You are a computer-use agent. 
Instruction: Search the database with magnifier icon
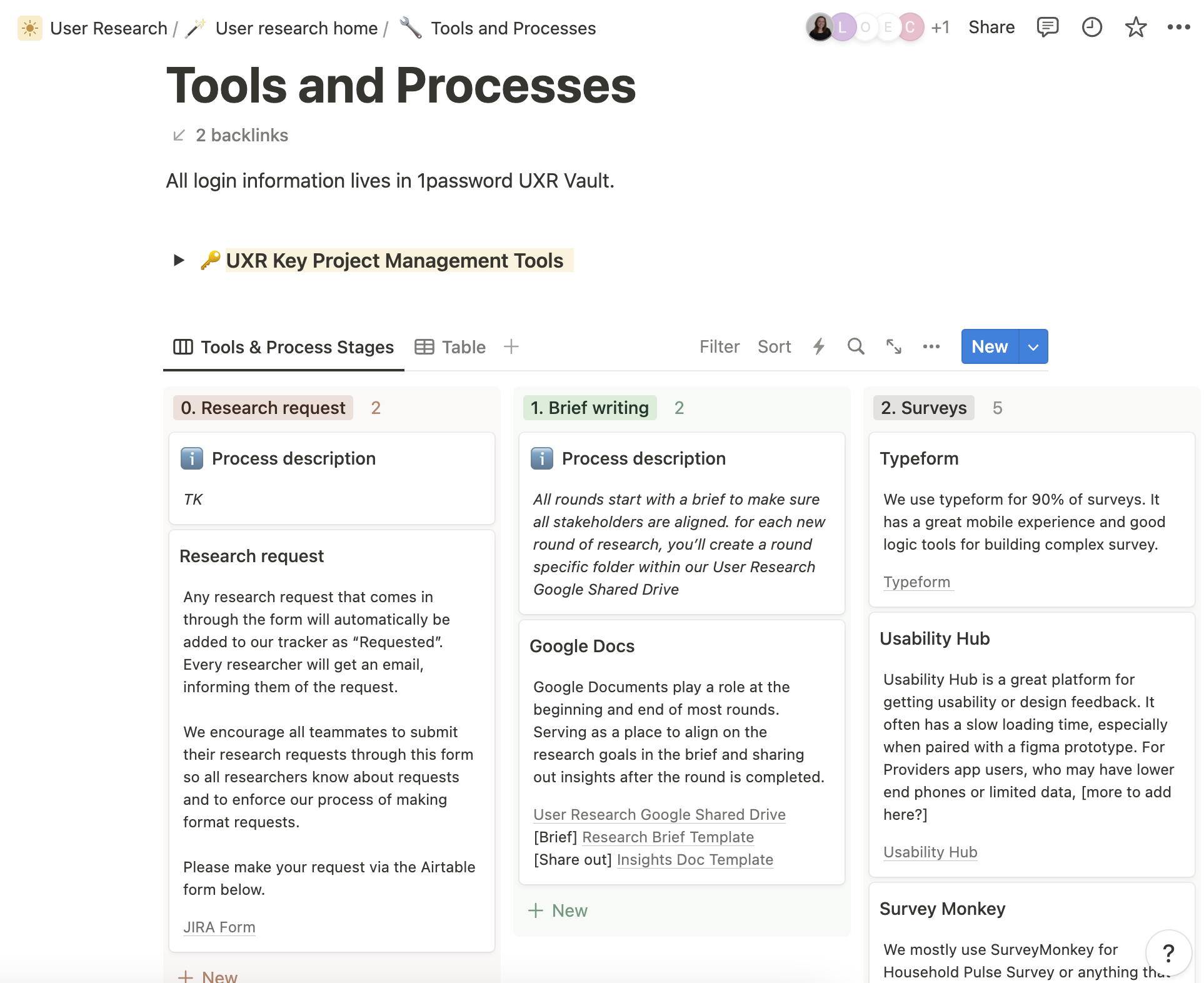click(x=856, y=346)
